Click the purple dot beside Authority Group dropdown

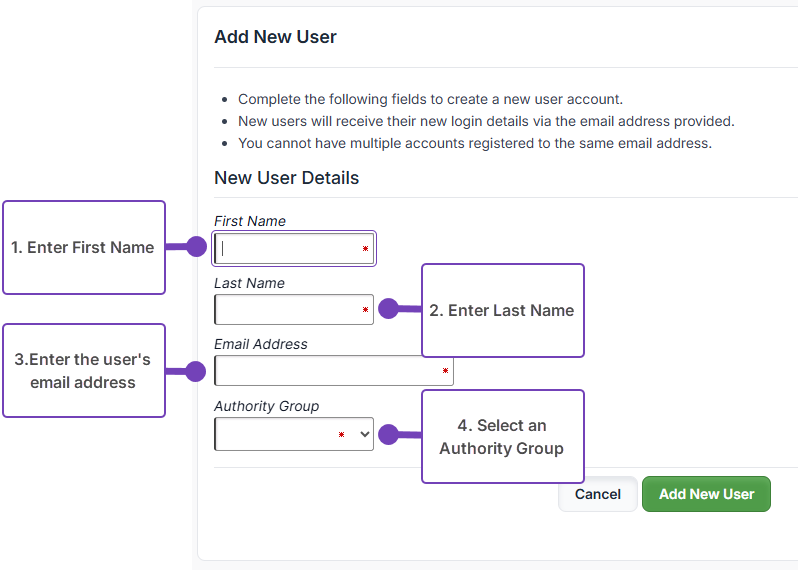point(388,434)
